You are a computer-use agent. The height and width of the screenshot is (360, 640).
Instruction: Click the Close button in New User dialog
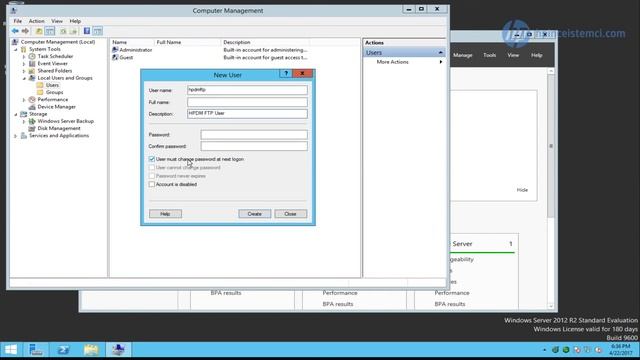pyautogui.click(x=291, y=214)
